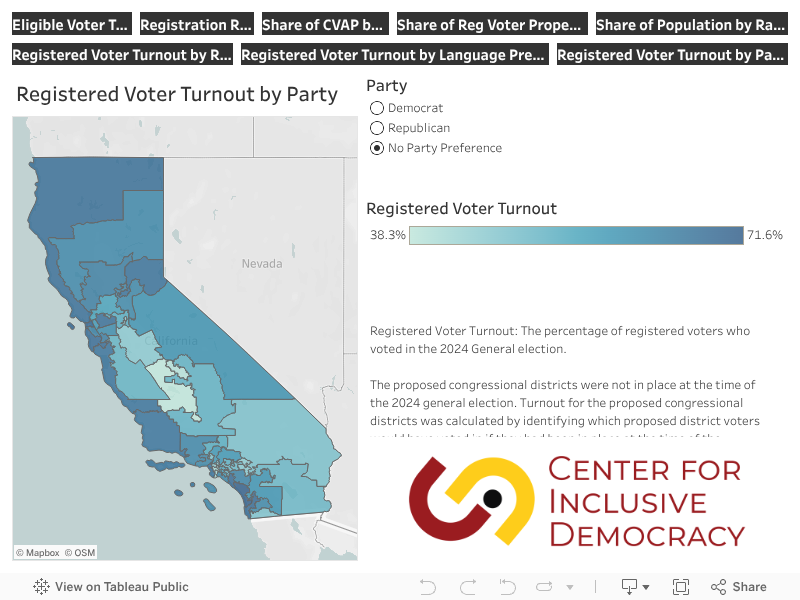Expand the replay speed dropdown arrow

point(559,587)
